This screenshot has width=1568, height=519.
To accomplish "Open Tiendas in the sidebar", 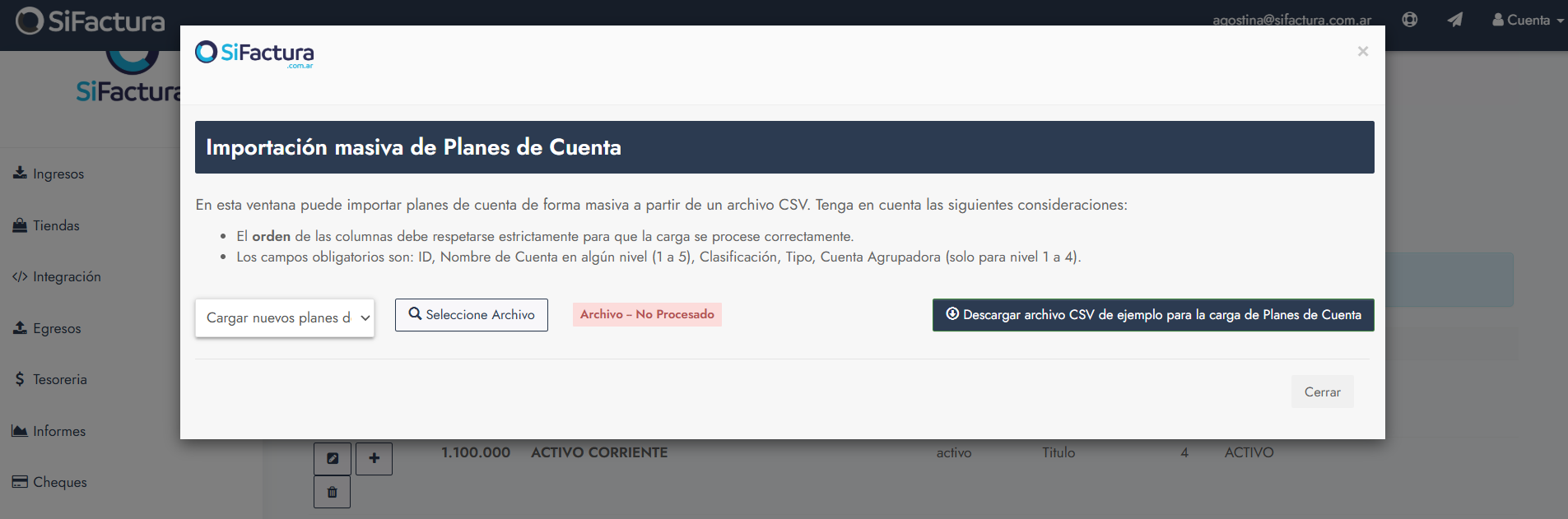I will pos(55,225).
